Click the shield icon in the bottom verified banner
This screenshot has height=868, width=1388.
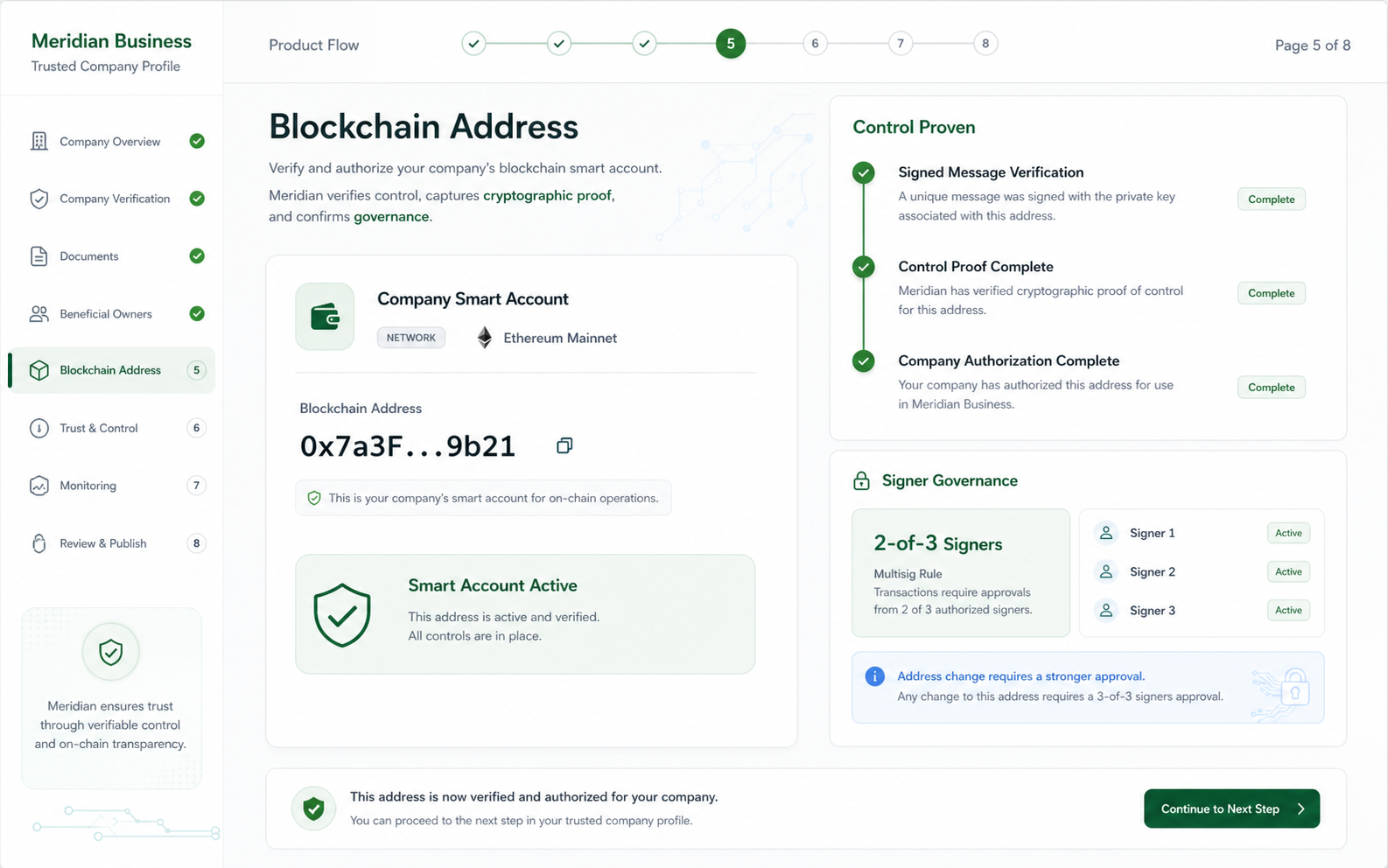(x=313, y=808)
